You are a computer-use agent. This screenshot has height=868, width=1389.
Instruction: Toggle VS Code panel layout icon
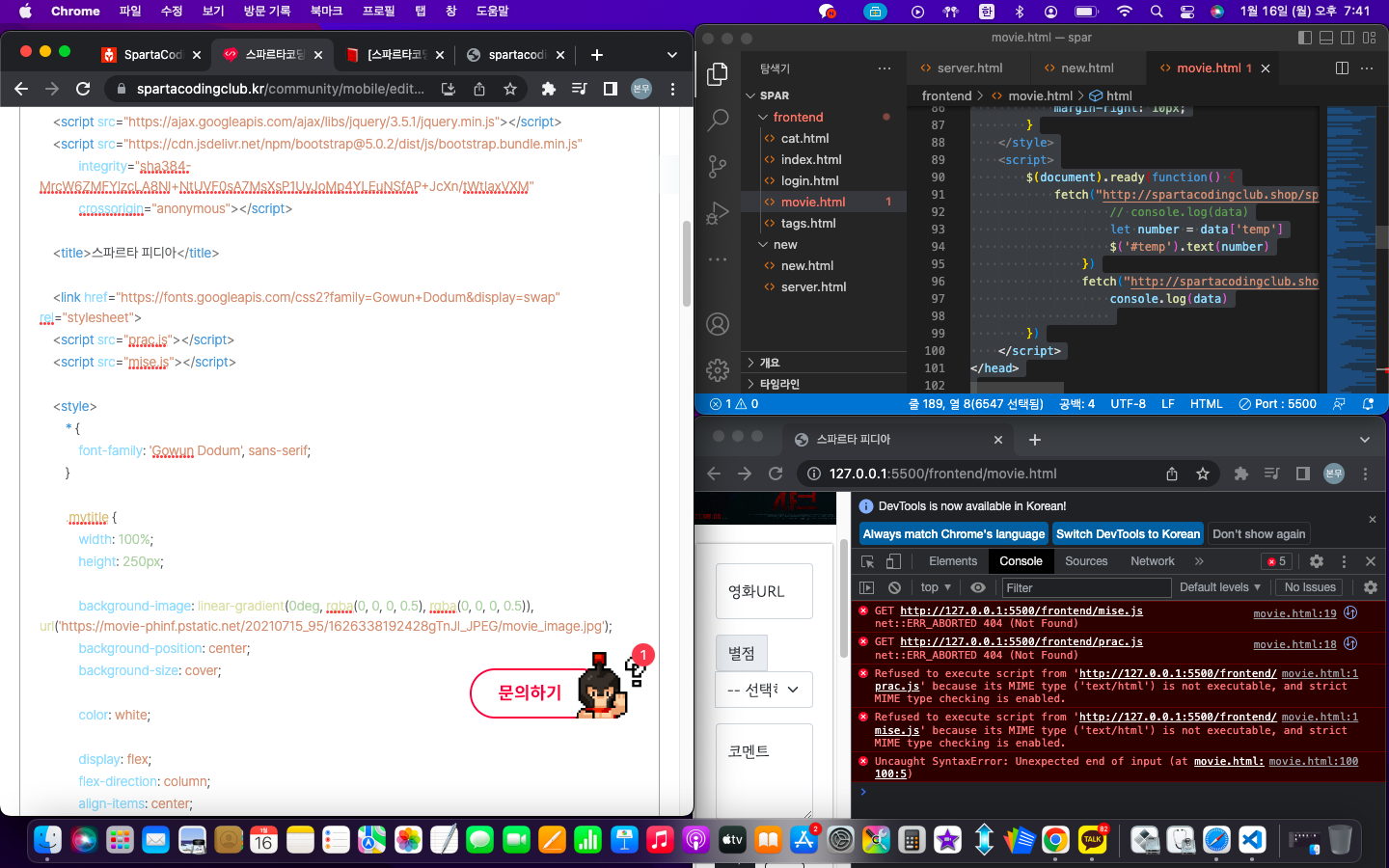(x=1326, y=38)
